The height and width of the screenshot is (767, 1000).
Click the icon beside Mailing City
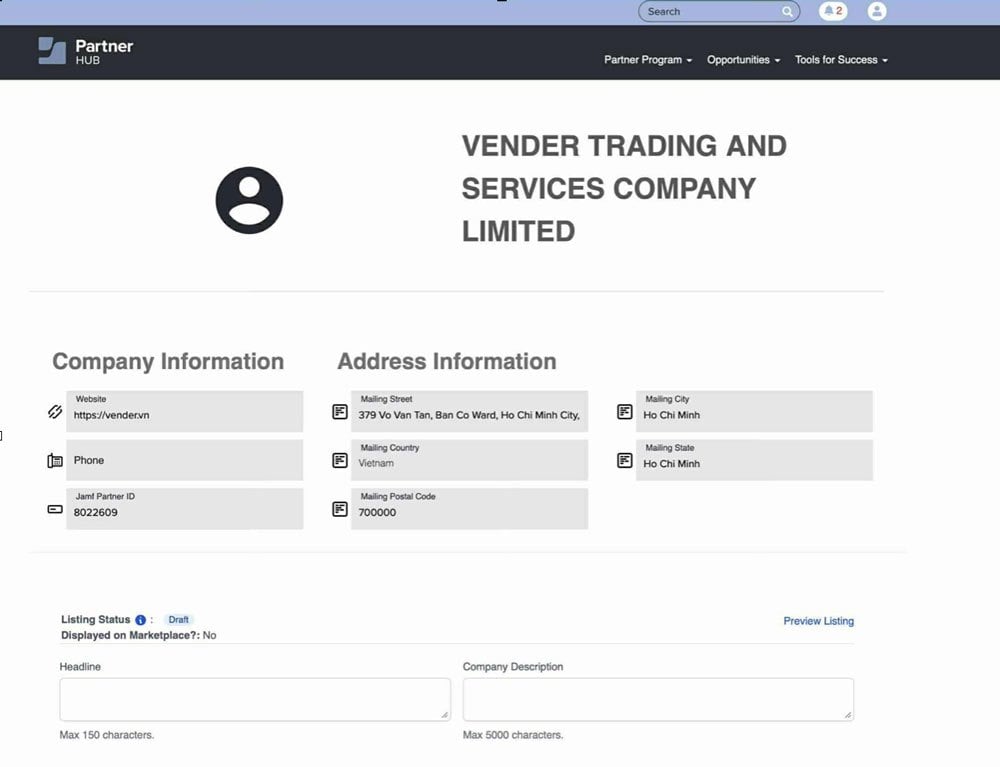625,412
